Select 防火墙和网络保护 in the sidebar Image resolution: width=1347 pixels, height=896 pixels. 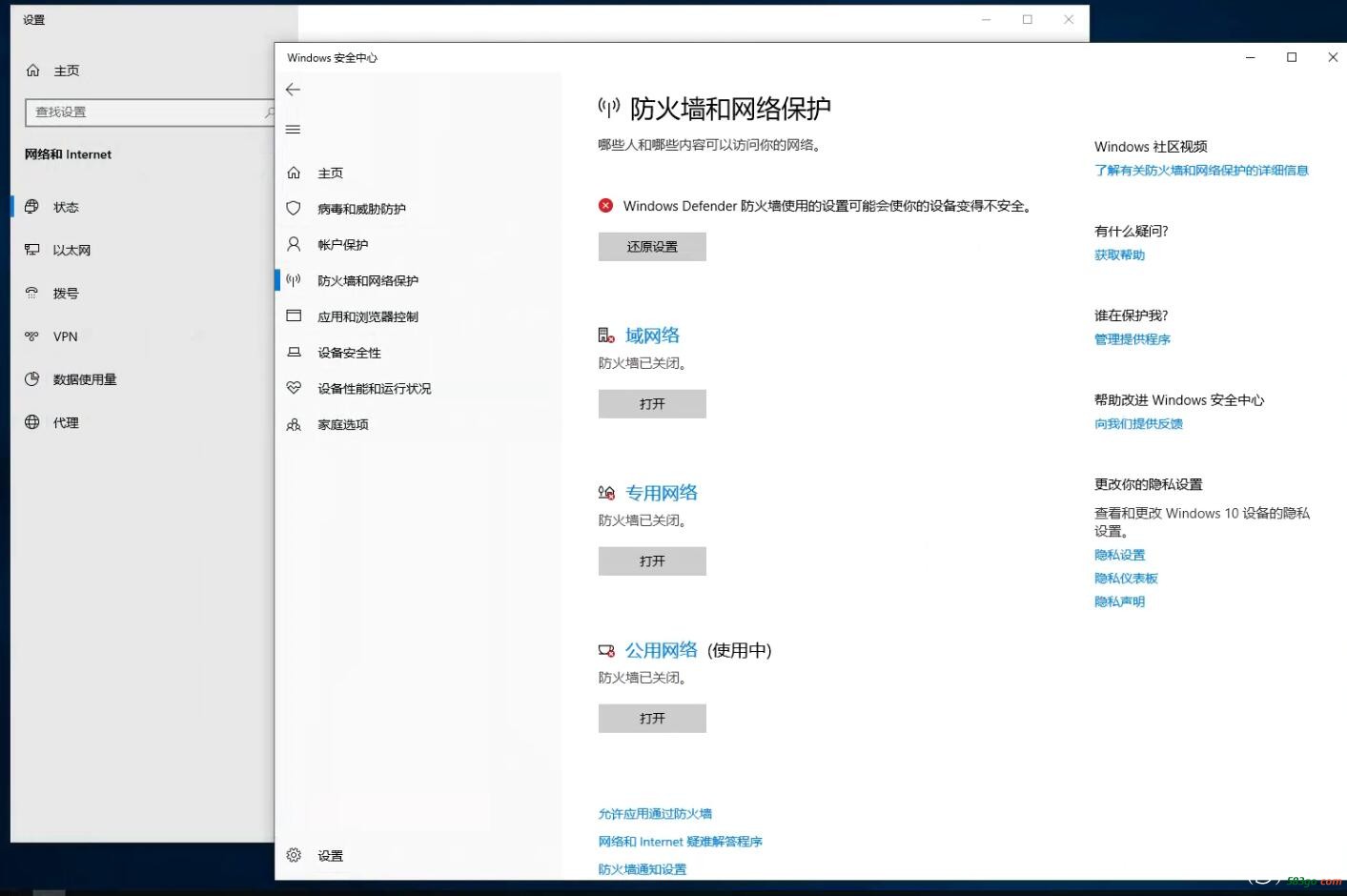(x=368, y=281)
